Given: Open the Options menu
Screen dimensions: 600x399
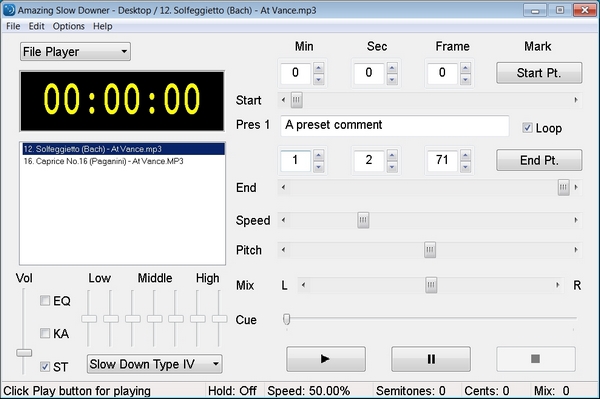Looking at the screenshot, I should (68, 26).
